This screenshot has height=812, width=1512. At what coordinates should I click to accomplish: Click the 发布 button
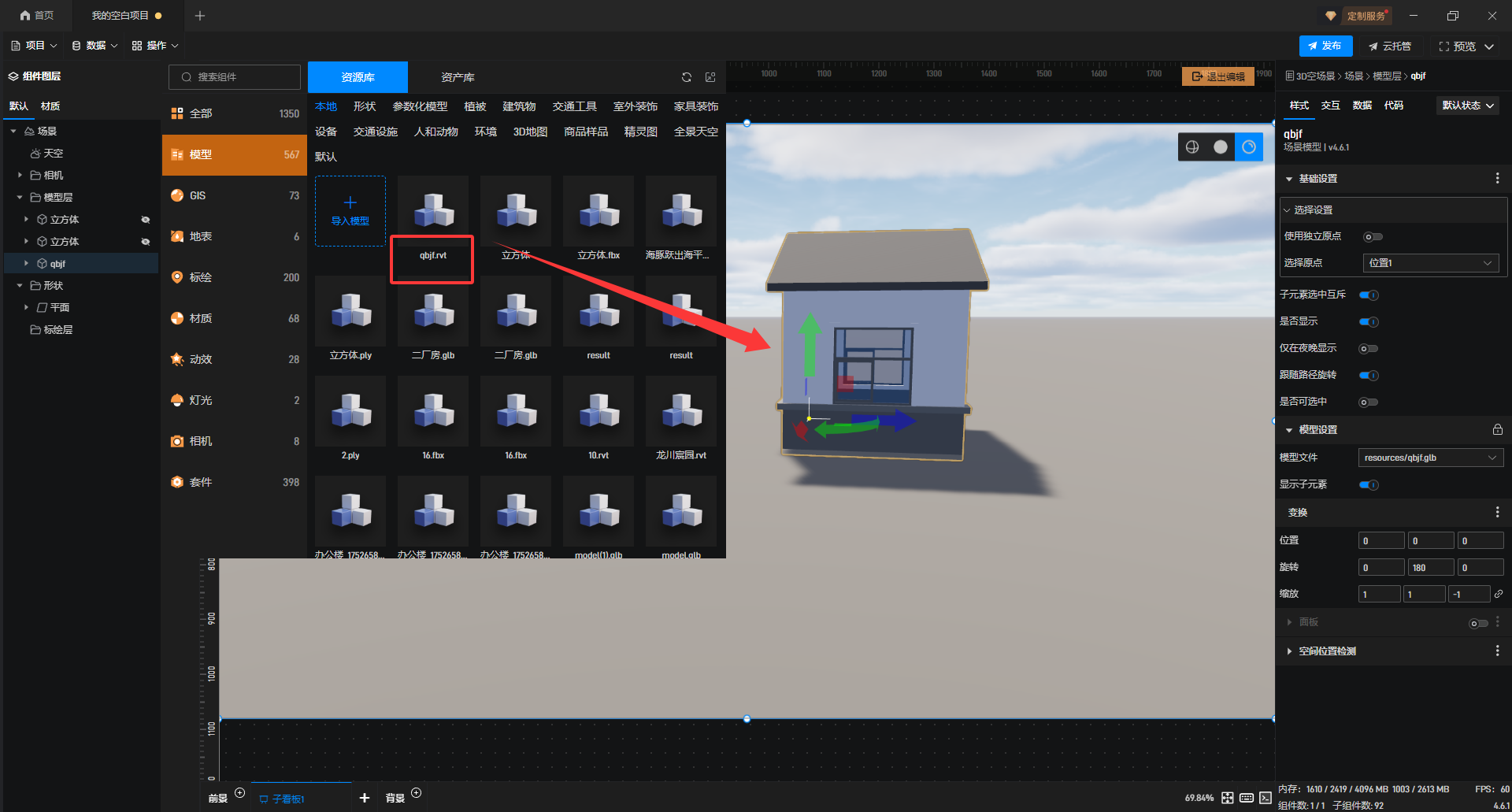[x=1325, y=46]
